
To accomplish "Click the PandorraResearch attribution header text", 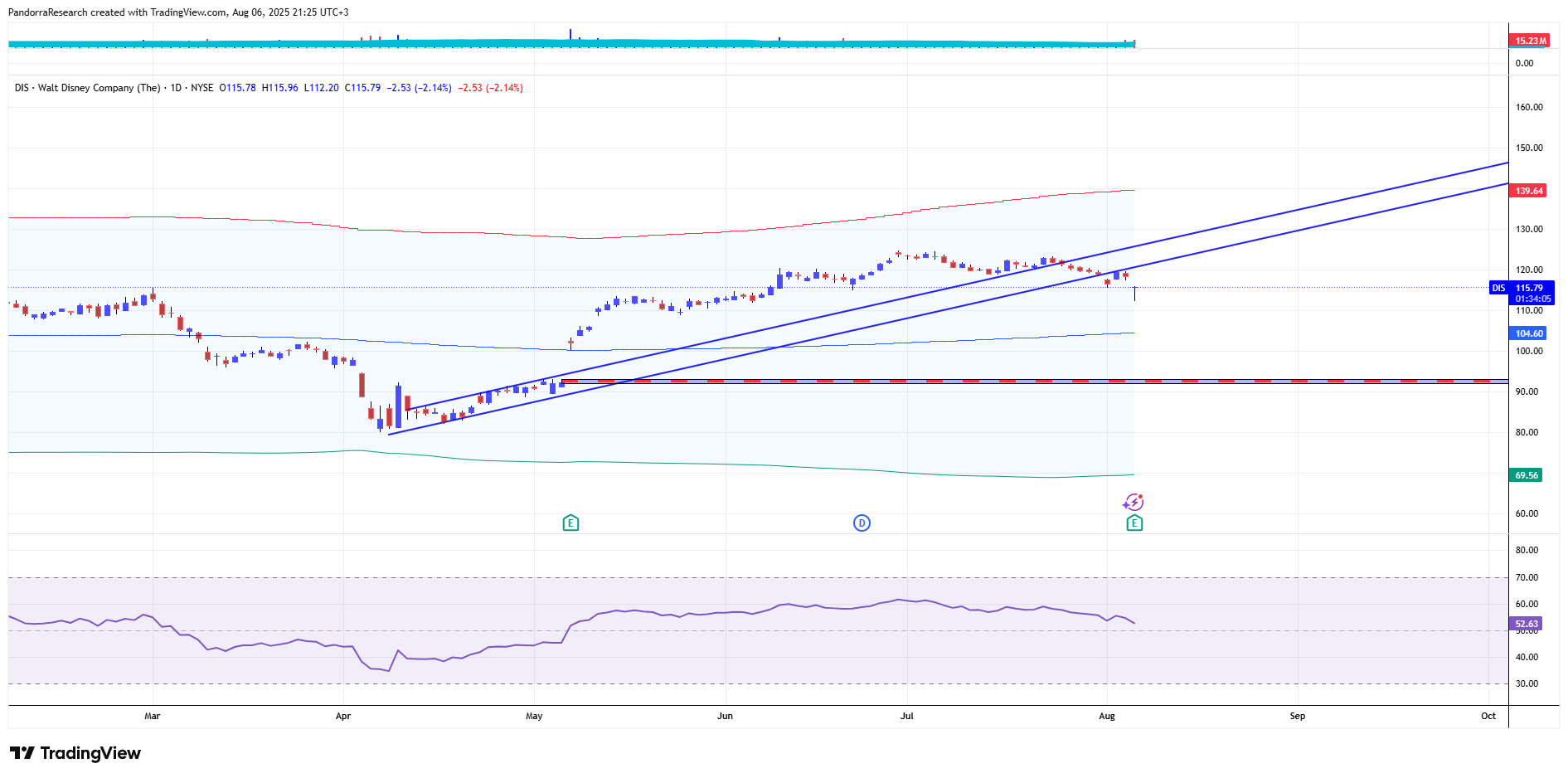I will click(x=178, y=12).
